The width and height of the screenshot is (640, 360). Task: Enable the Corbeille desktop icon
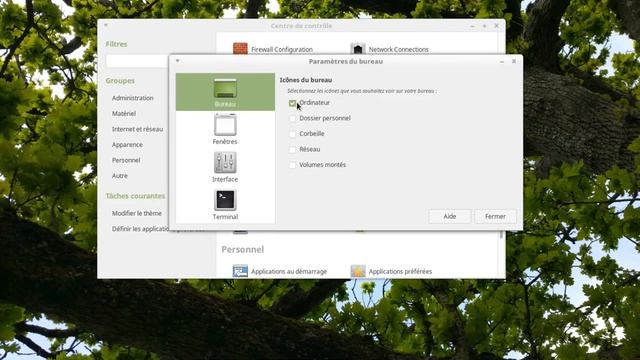tap(292, 134)
